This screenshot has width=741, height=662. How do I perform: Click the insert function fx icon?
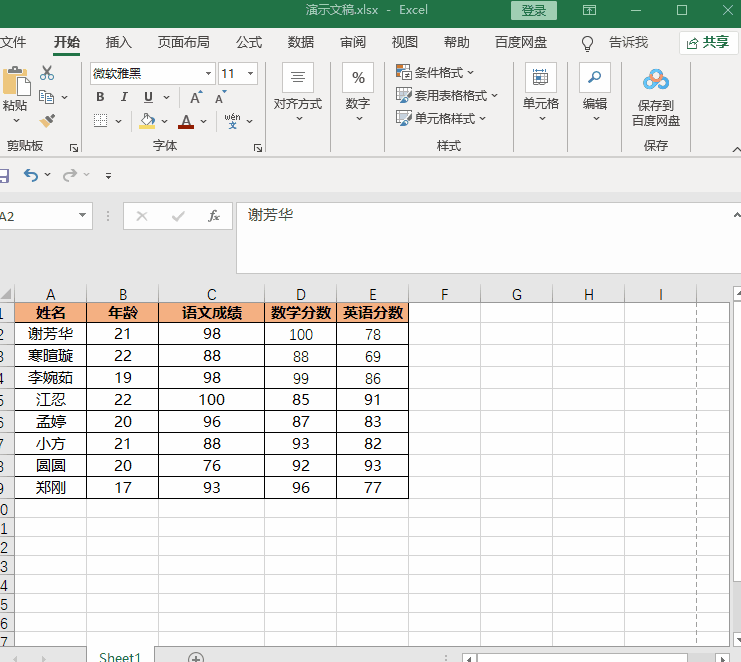(213, 216)
